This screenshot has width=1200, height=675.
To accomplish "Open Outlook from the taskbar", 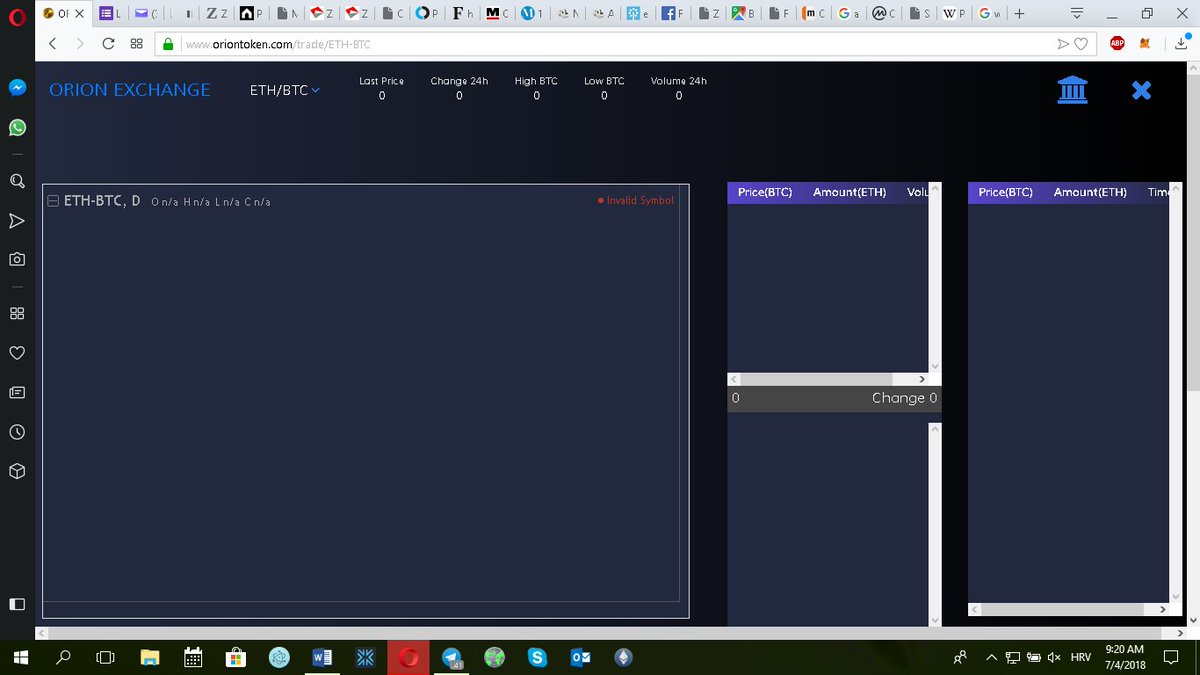I will tap(581, 657).
